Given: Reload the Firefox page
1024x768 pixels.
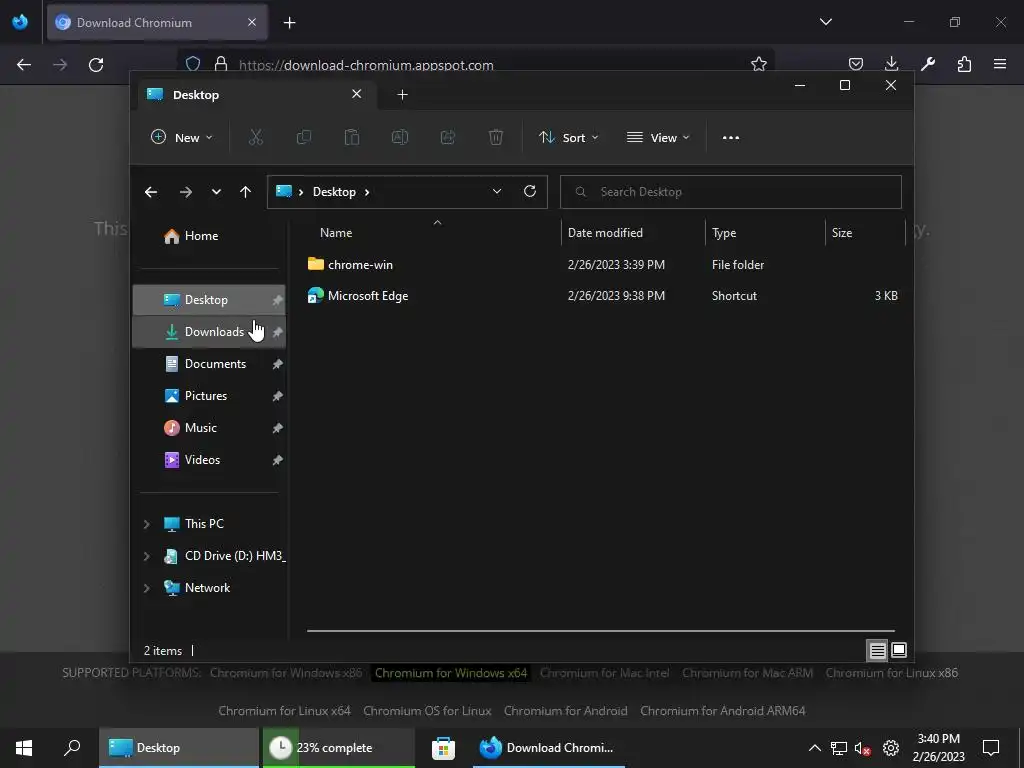Looking at the screenshot, I should [96, 65].
